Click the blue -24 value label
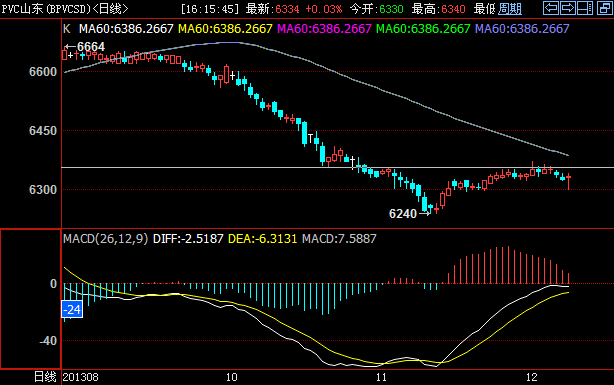Viewport: 614px width, 385px height. click(x=72, y=310)
